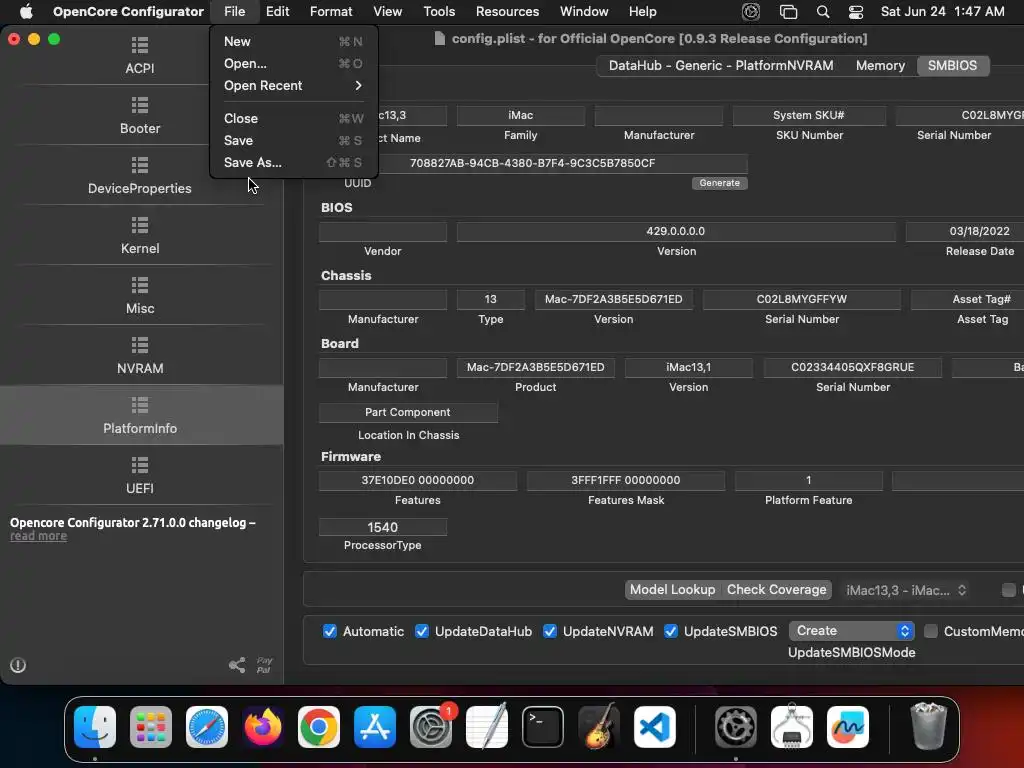Choose New from the File menu
Screen dimensions: 1024x768
tap(293, 41)
